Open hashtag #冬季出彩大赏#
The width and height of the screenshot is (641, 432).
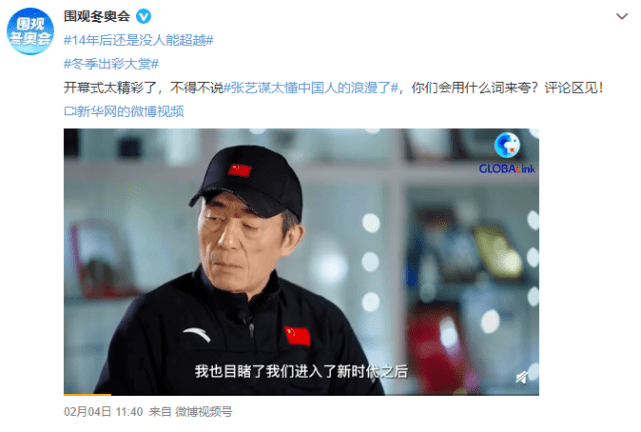[111, 64]
